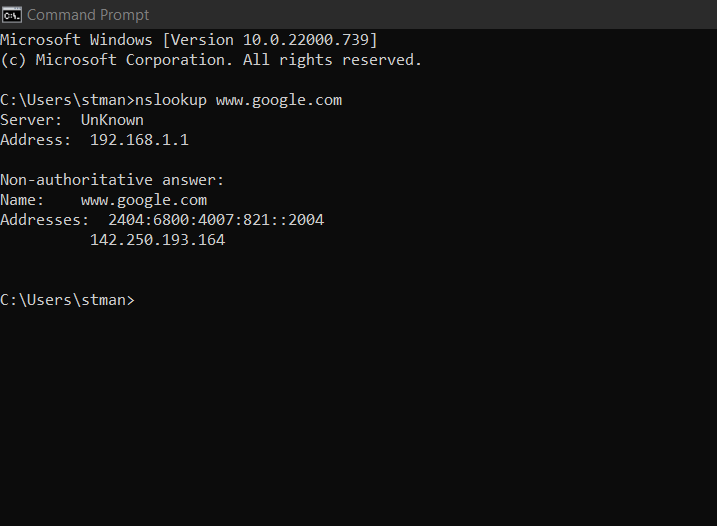Viewport: 717px width, 526px height.
Task: Click www.google.com in the Name line
Action: 144,200
